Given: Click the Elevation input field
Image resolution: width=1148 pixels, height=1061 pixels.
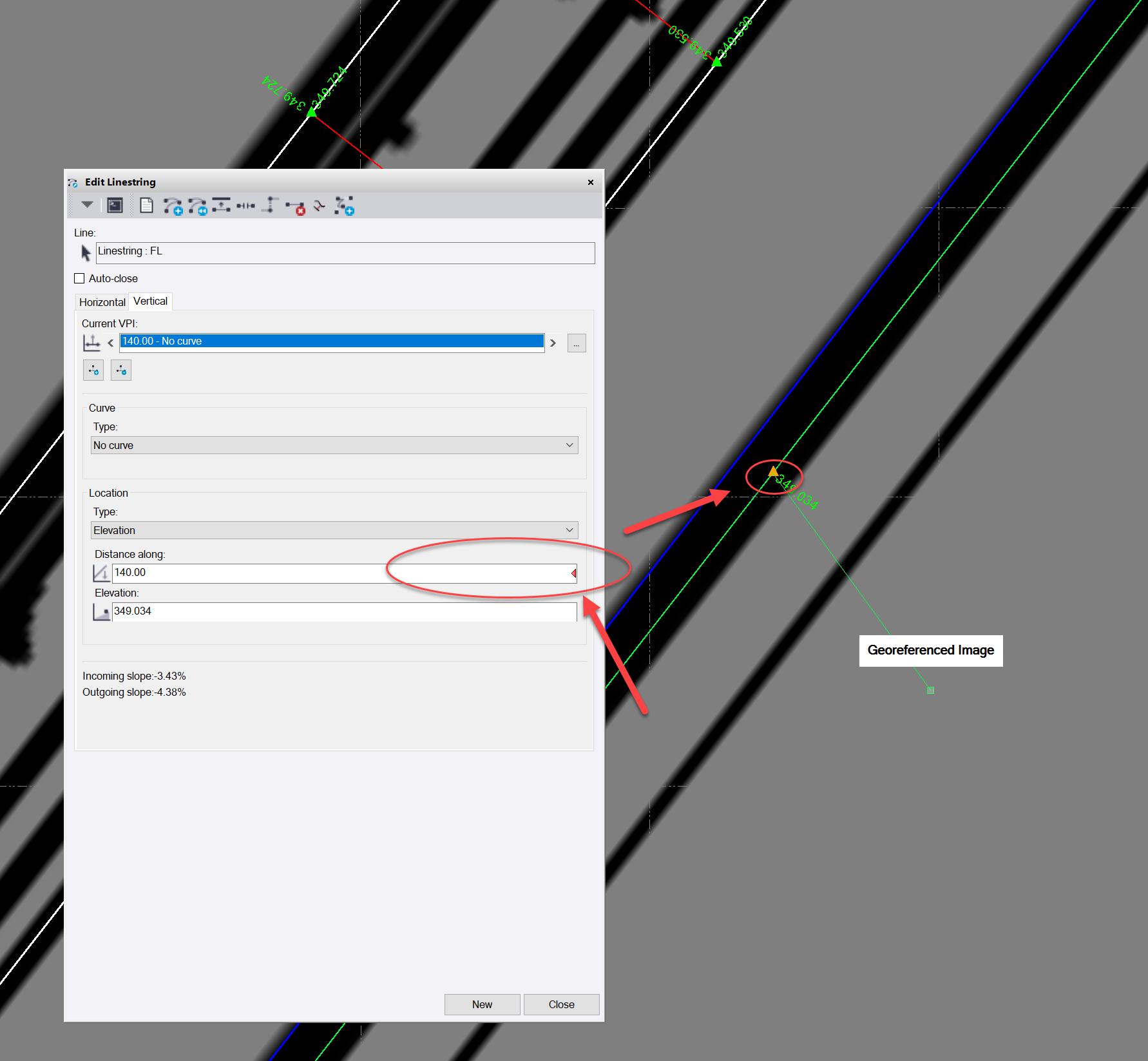Looking at the screenshot, I should 344,611.
